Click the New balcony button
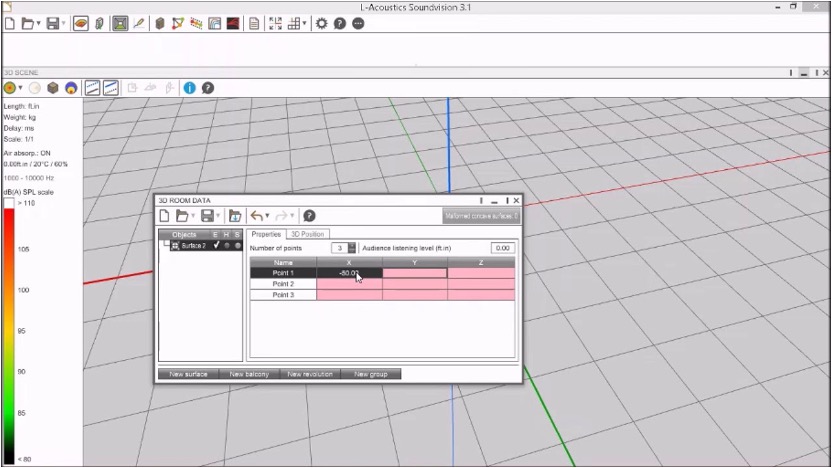Viewport: 832px width, 468px height. pos(249,374)
